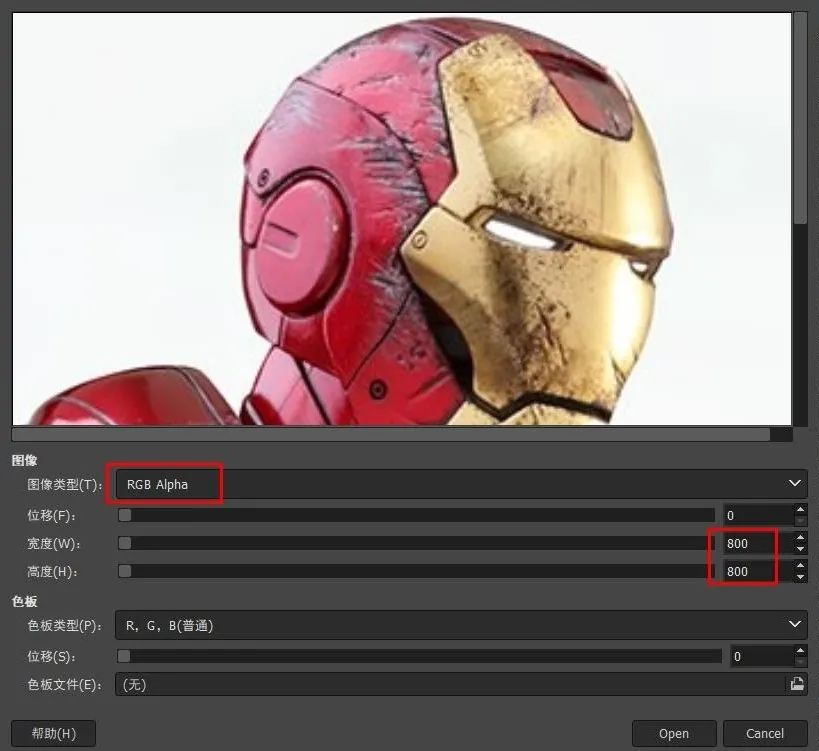
Task: Expand the palette type R, G, B(普通) dropdown
Action: tap(461, 625)
